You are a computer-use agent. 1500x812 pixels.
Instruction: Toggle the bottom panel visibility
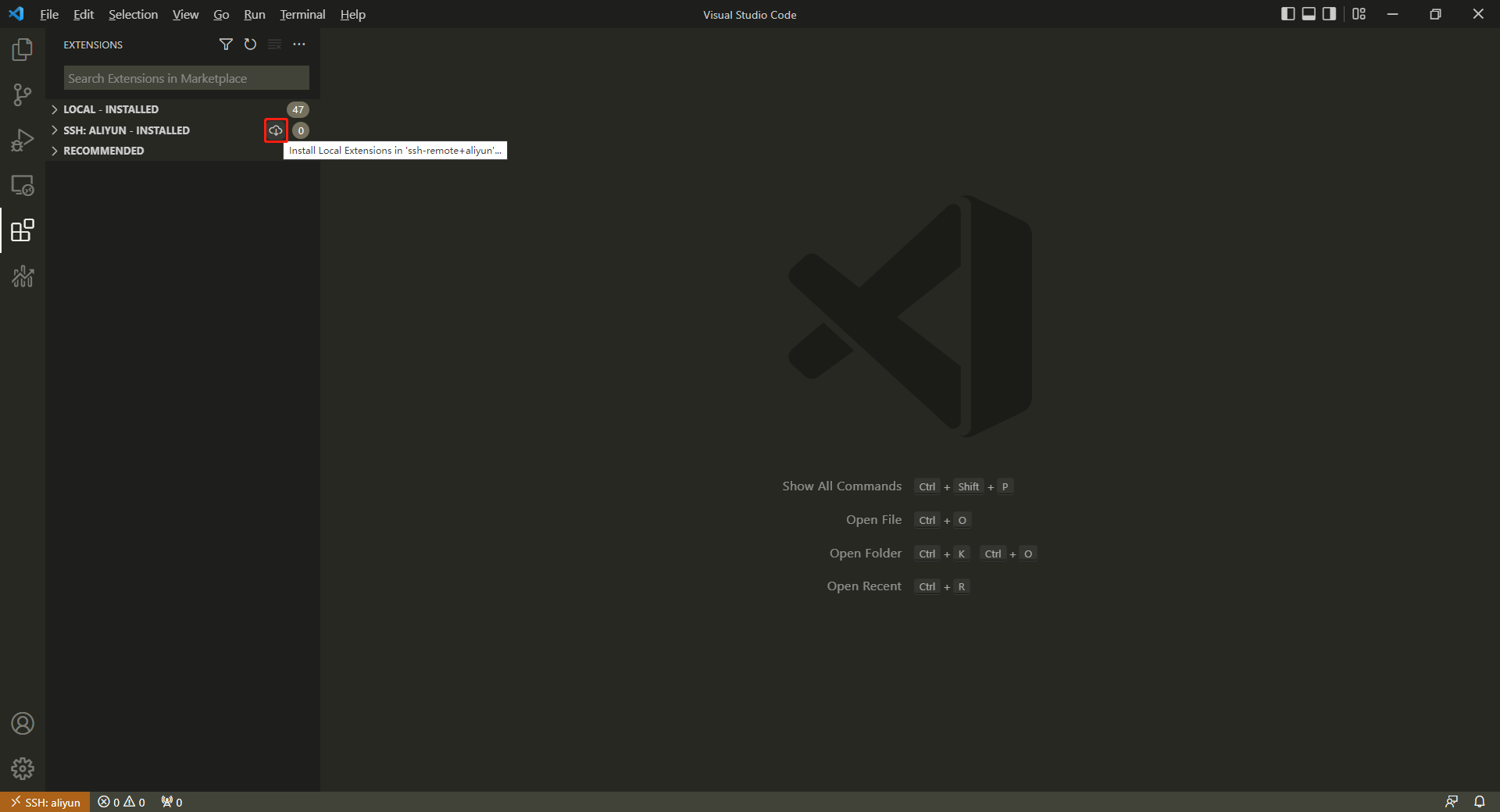click(1309, 14)
